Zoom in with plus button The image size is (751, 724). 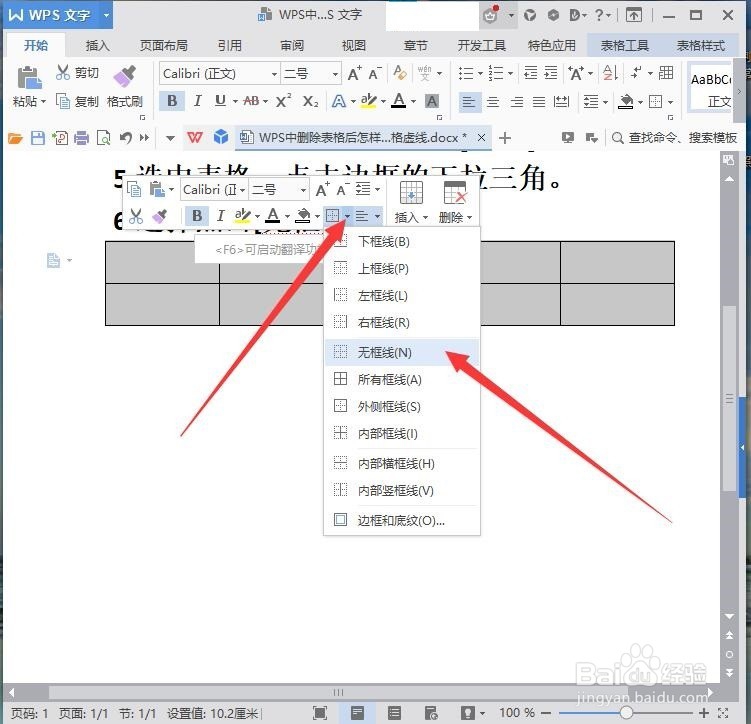click(703, 713)
